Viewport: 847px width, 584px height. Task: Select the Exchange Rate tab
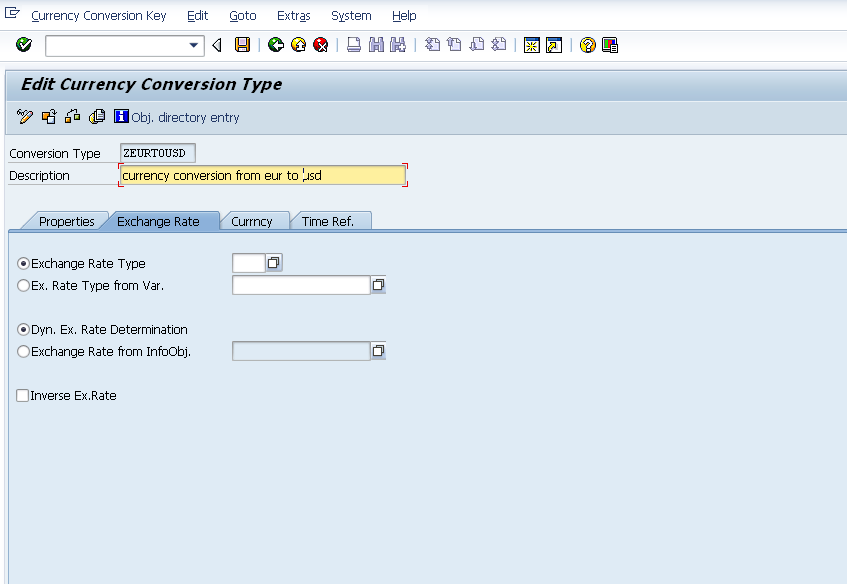[158, 221]
